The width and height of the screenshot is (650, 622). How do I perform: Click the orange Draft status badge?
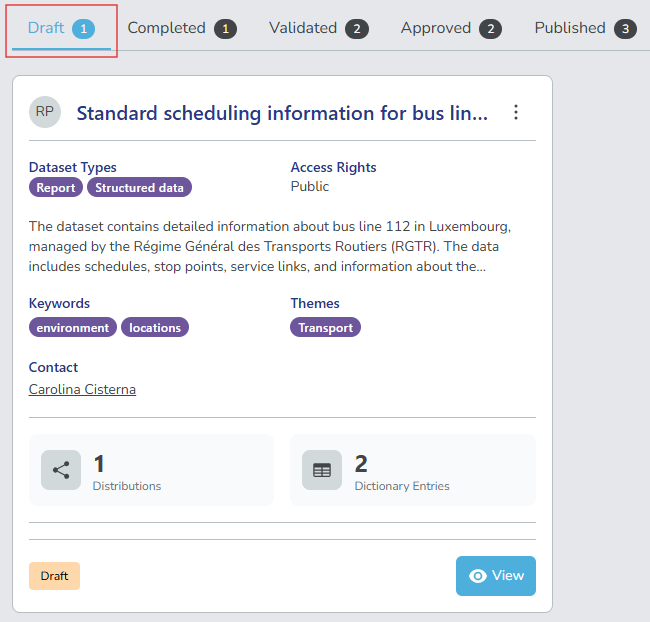(54, 576)
